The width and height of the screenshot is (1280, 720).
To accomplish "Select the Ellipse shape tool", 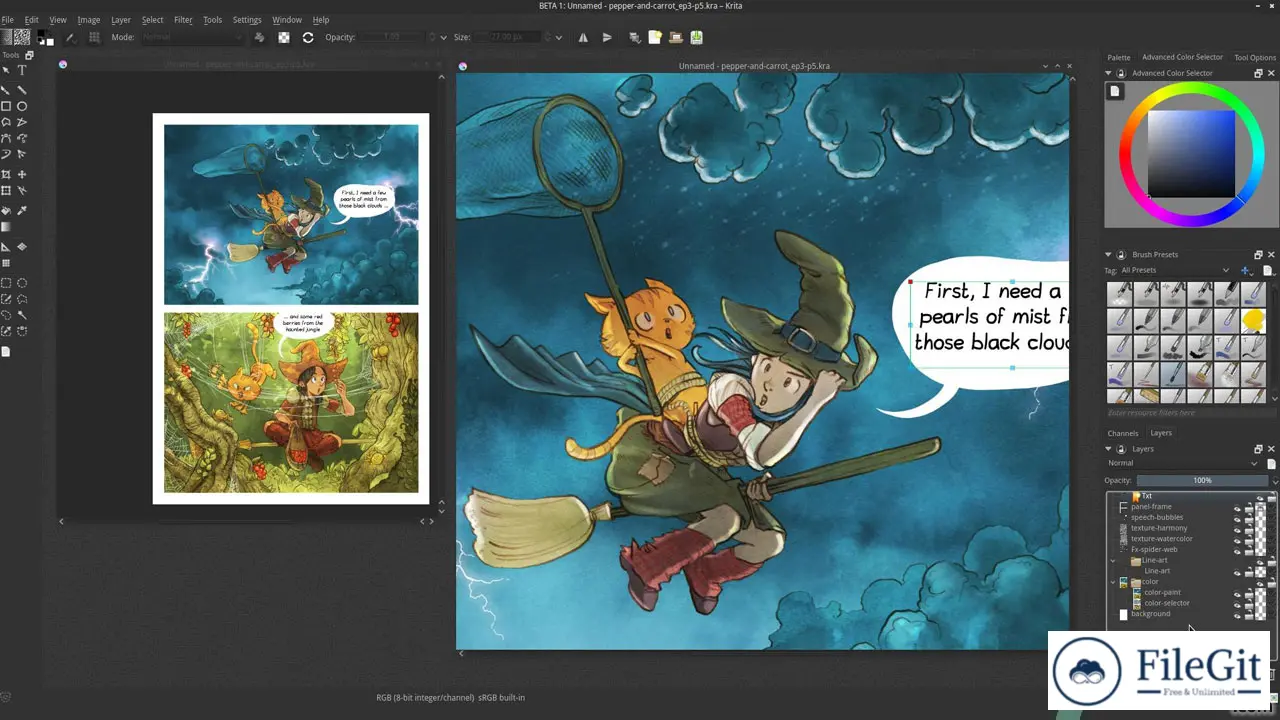I will (22, 106).
